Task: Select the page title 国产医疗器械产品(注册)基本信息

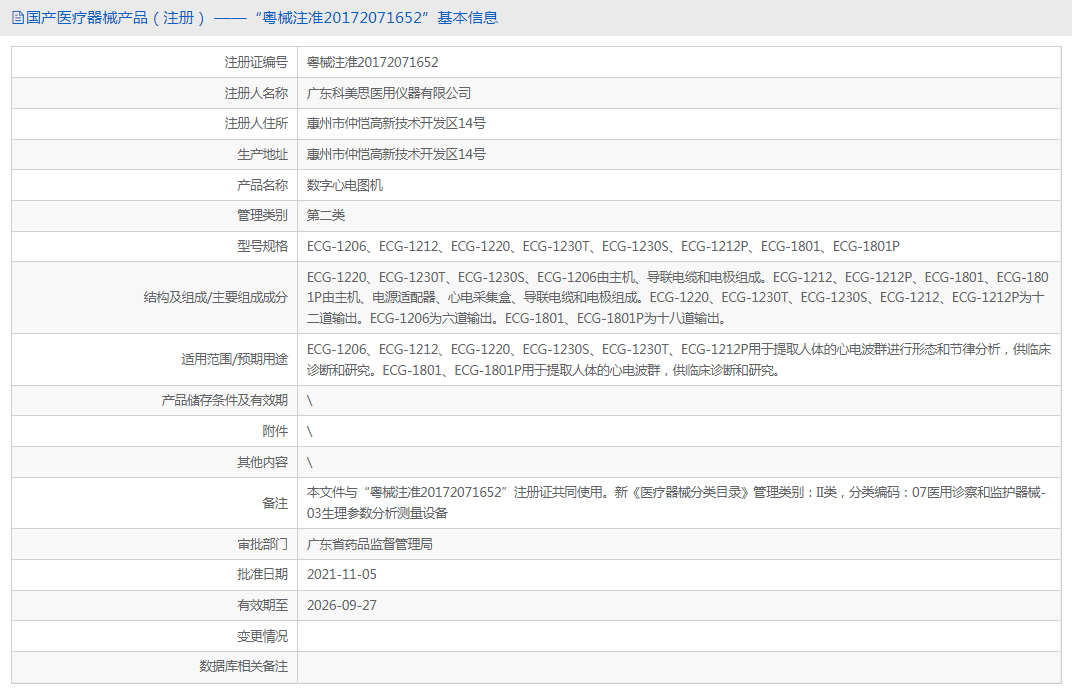Action: click(x=262, y=18)
